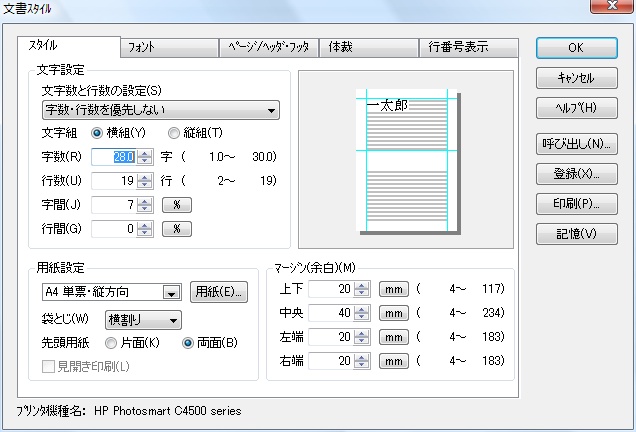Increase 中央 margin with up arrow
636x432 pixels.
pyautogui.click(x=361, y=309)
